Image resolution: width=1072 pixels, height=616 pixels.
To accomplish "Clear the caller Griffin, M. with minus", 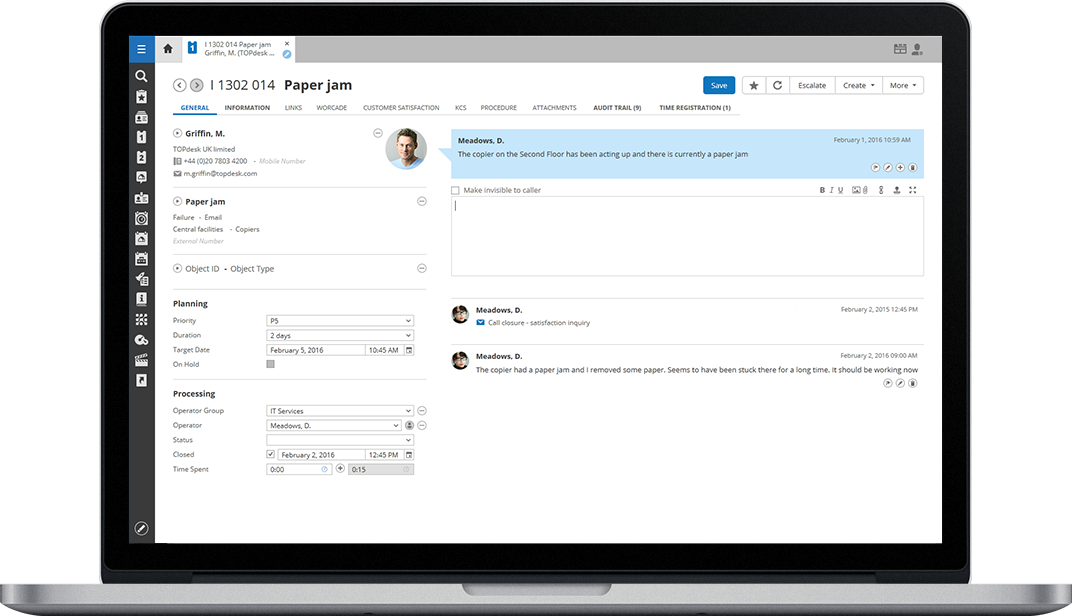I will pos(377,133).
